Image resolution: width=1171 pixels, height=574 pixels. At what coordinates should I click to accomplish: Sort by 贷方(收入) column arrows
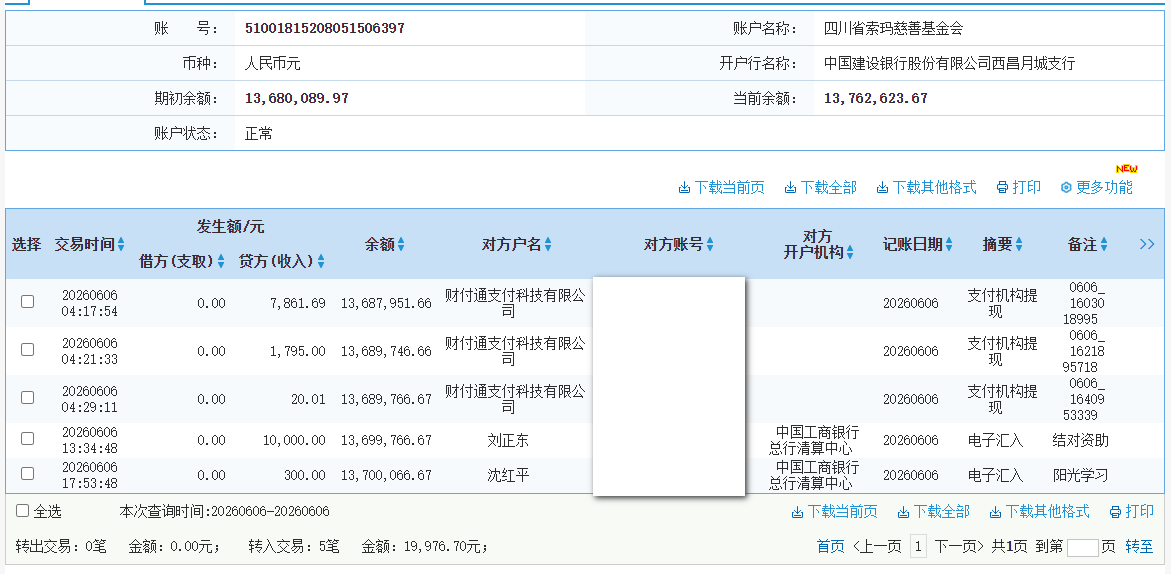tap(320, 261)
